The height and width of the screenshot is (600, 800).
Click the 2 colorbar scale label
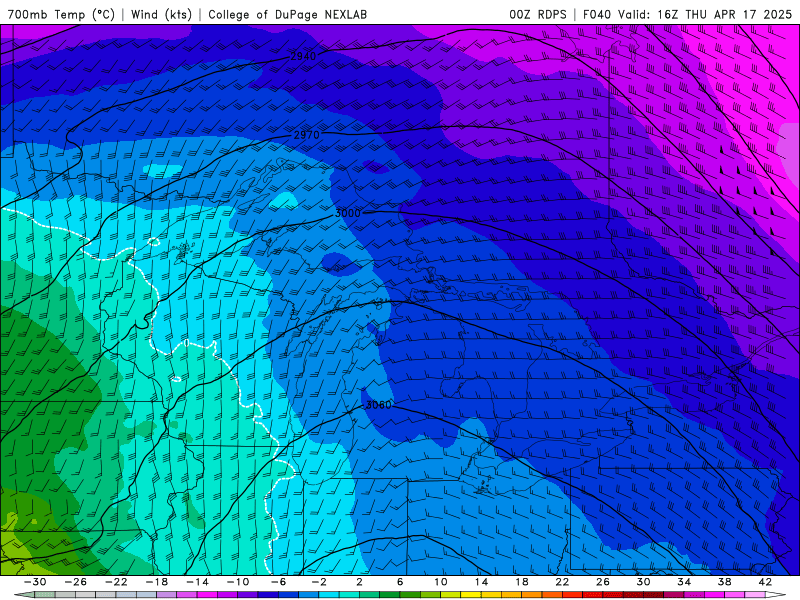tap(360, 582)
